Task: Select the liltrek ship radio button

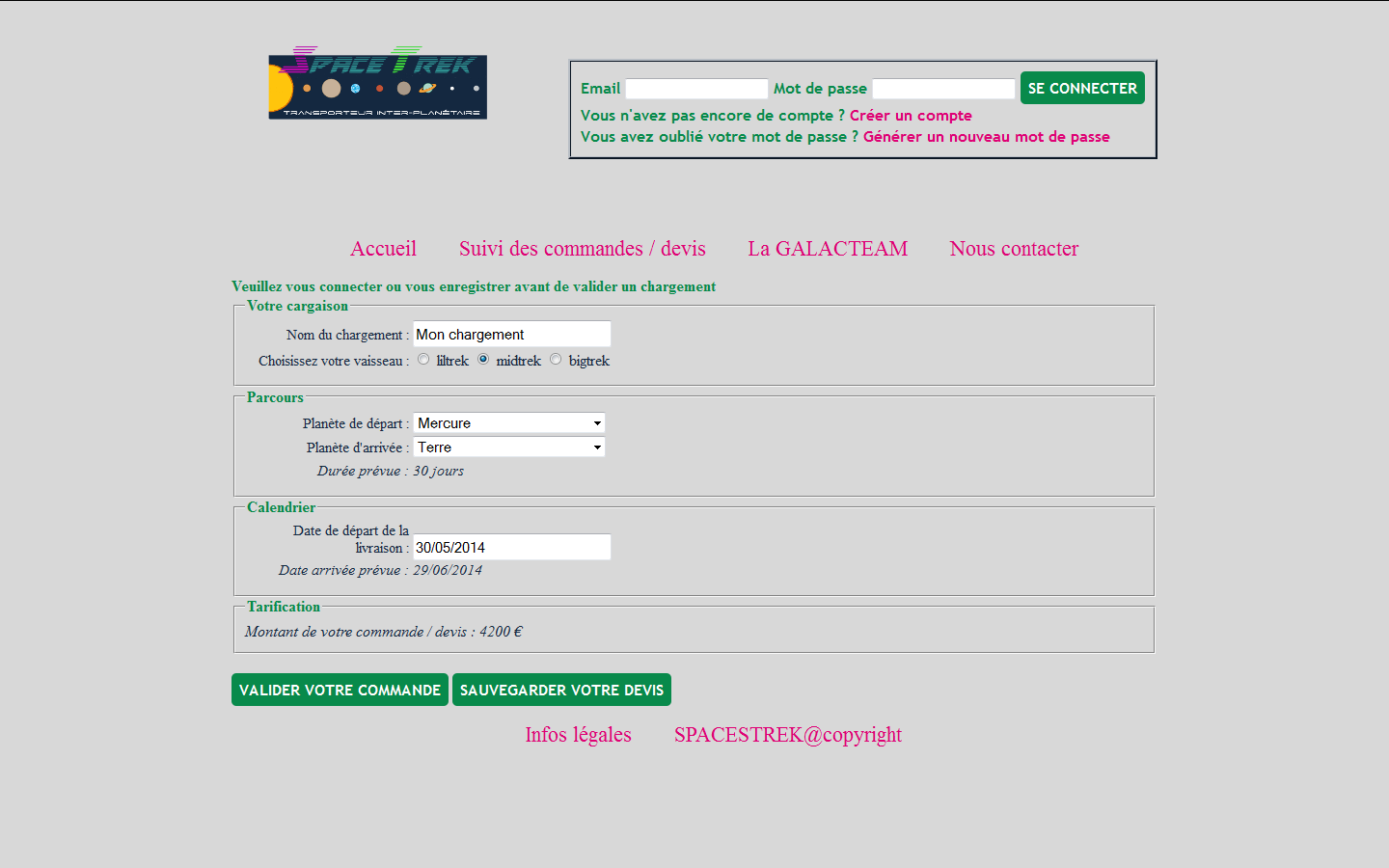Action: click(x=423, y=360)
